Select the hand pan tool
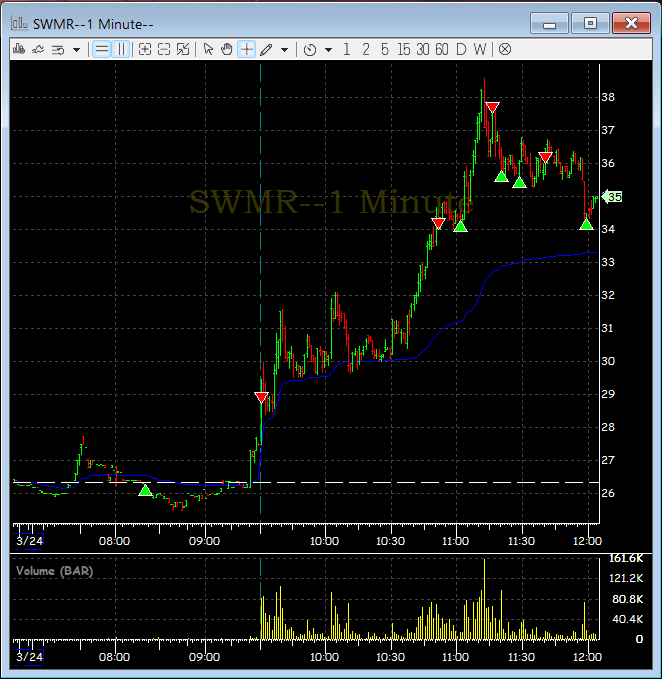 click(x=226, y=49)
